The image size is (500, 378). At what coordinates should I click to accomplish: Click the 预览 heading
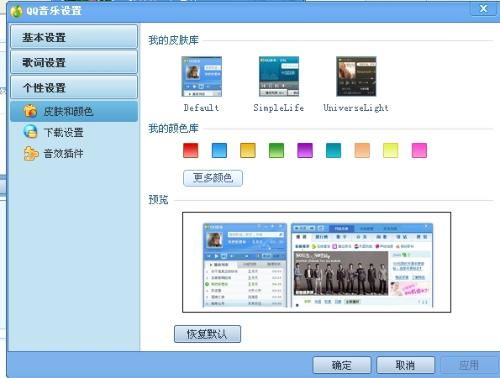(158, 200)
